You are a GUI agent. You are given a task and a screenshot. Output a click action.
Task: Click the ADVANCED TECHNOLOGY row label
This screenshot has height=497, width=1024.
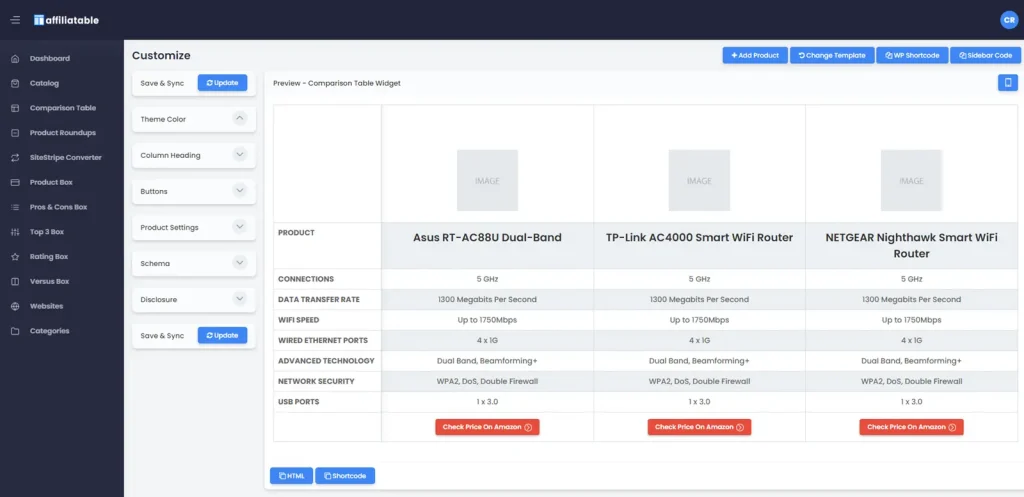click(326, 361)
